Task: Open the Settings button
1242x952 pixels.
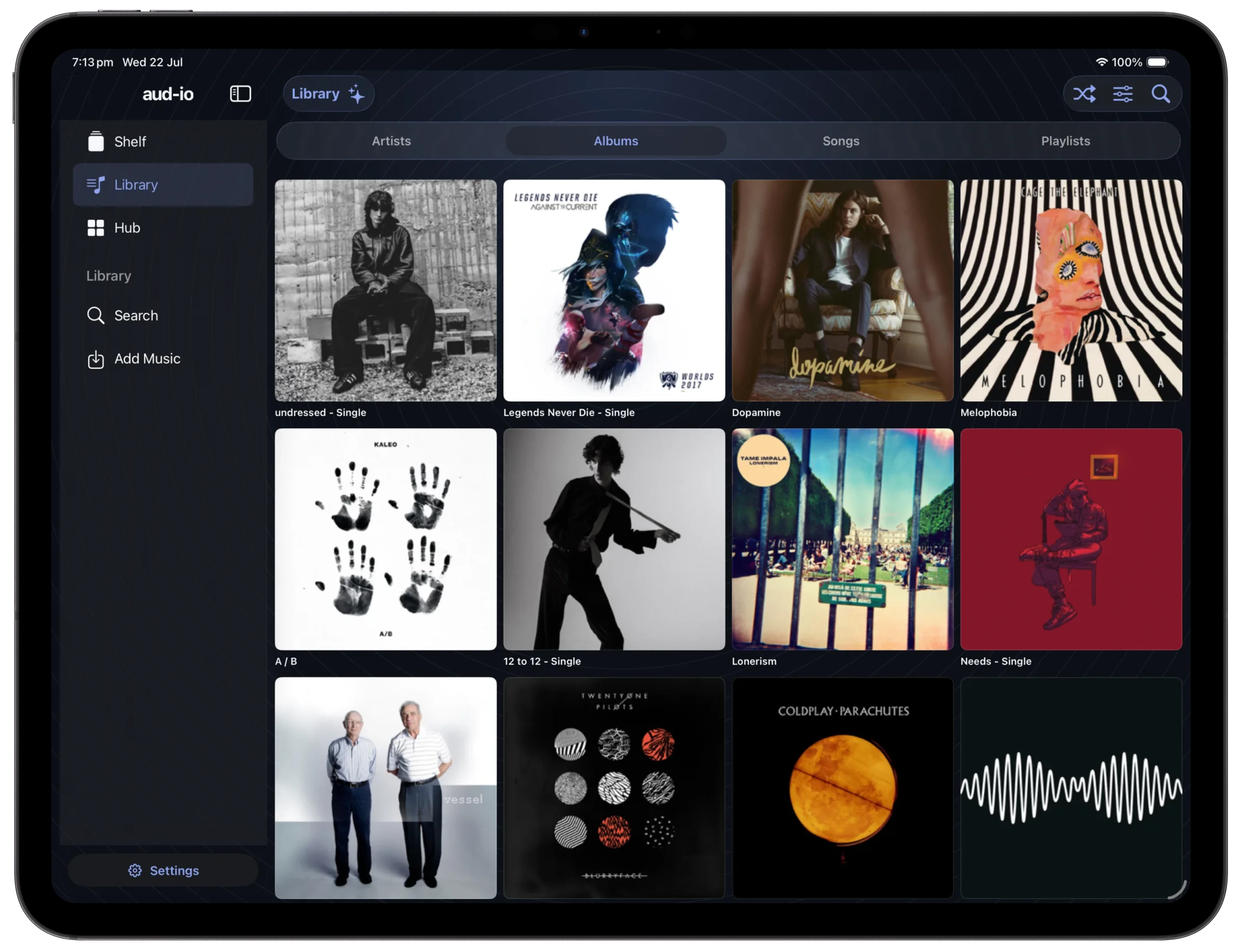Action: (x=163, y=870)
